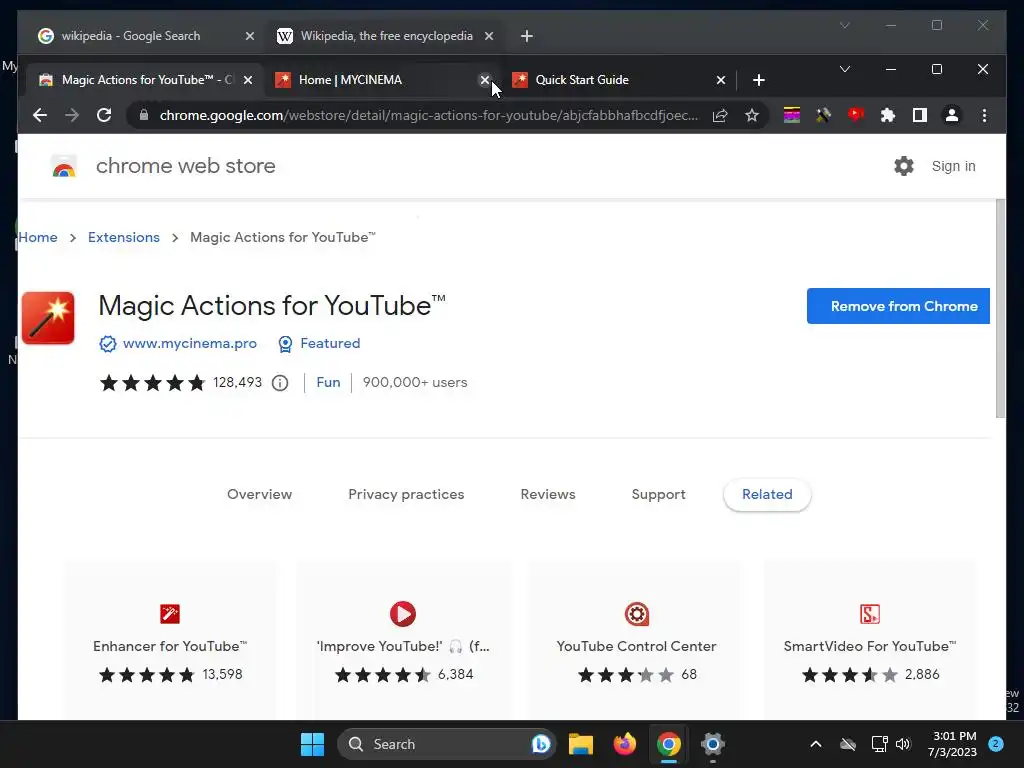Go back to the previous page

tap(40, 116)
